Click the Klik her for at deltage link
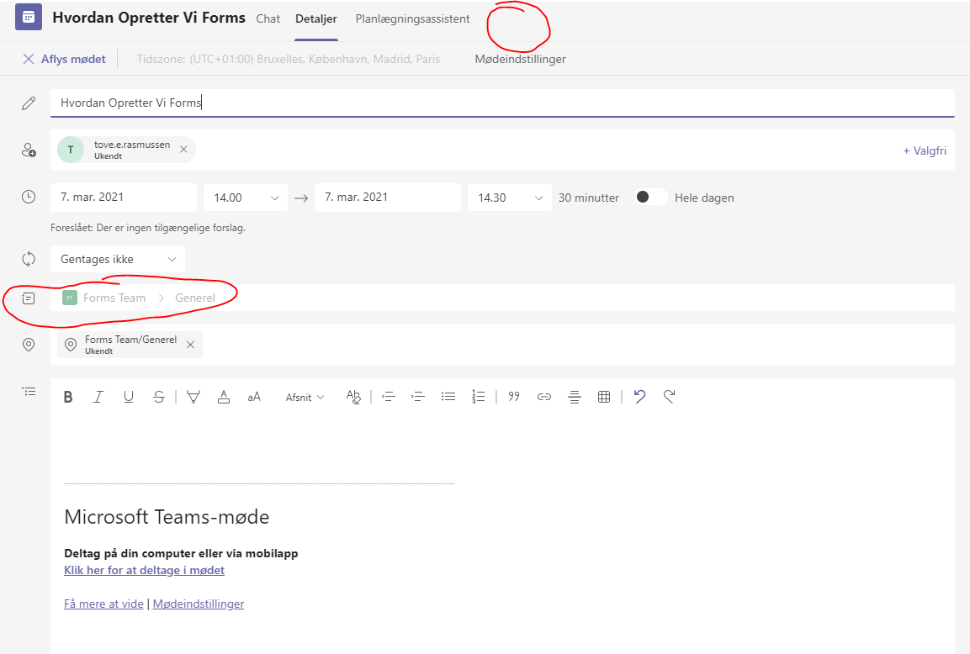Image resolution: width=970 pixels, height=654 pixels. click(144, 570)
